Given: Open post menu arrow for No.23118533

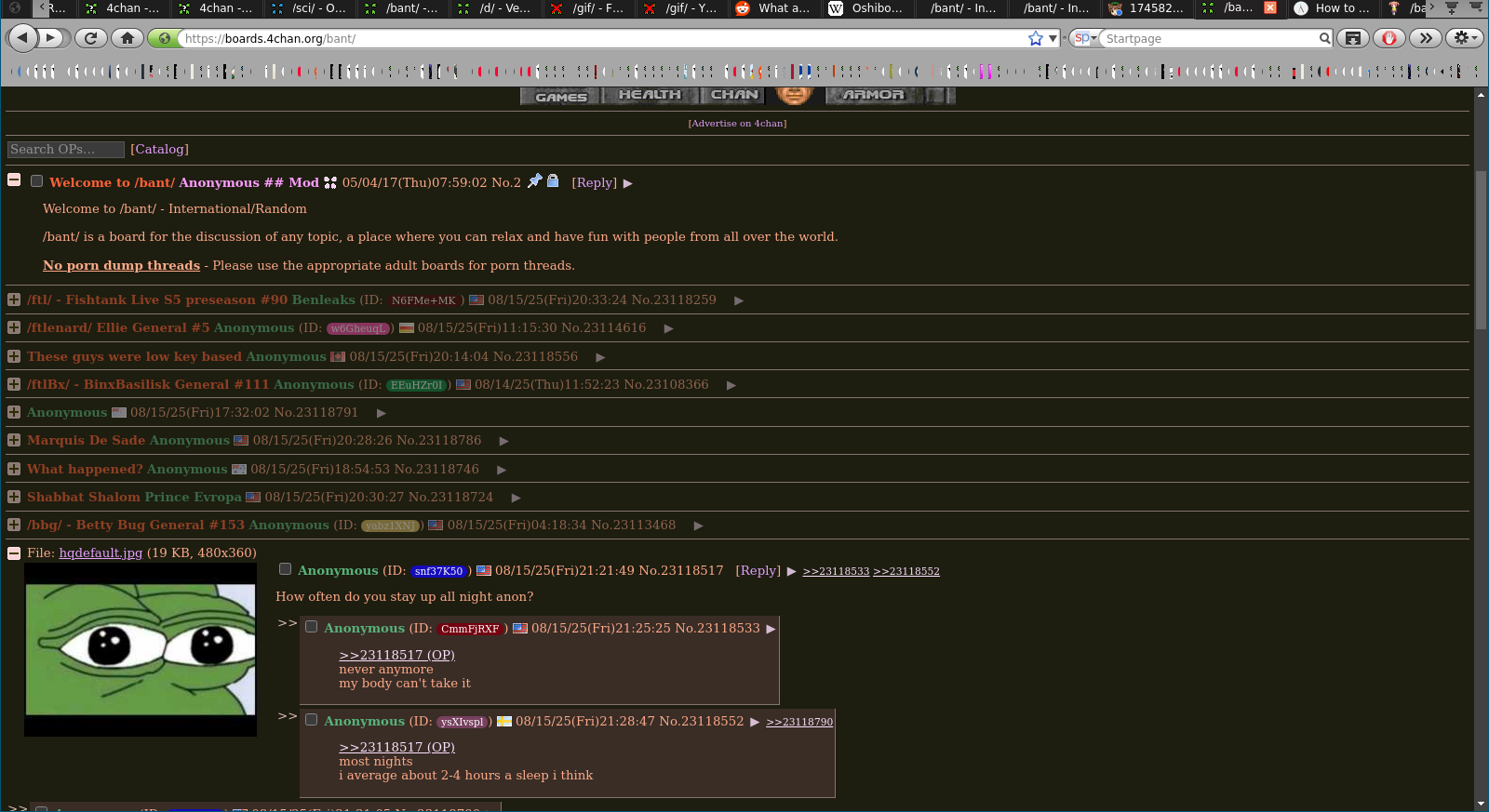Looking at the screenshot, I should tap(771, 629).
